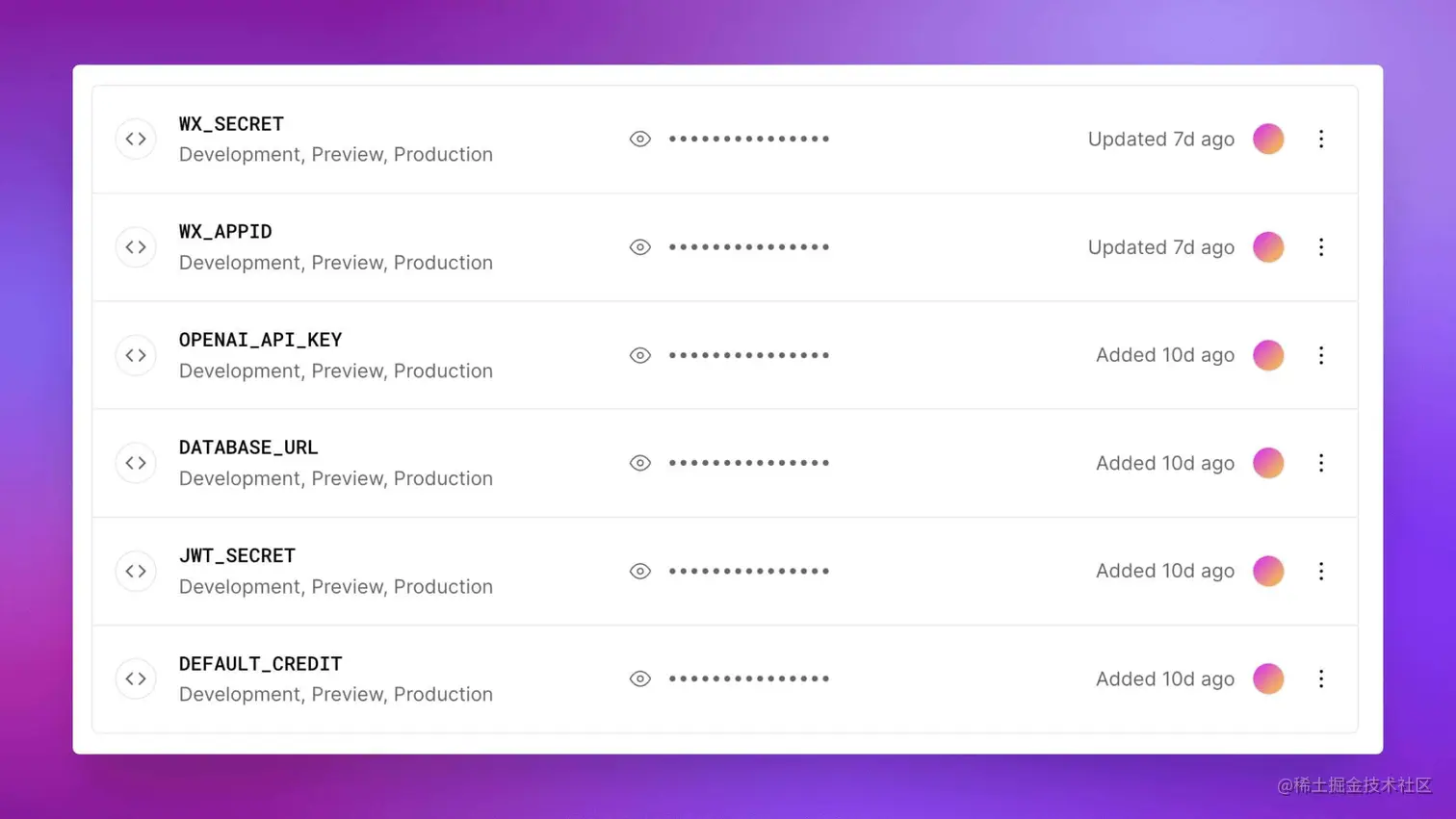Click the gradient avatar swatch for DEFAULT_CREDIT

point(1268,678)
